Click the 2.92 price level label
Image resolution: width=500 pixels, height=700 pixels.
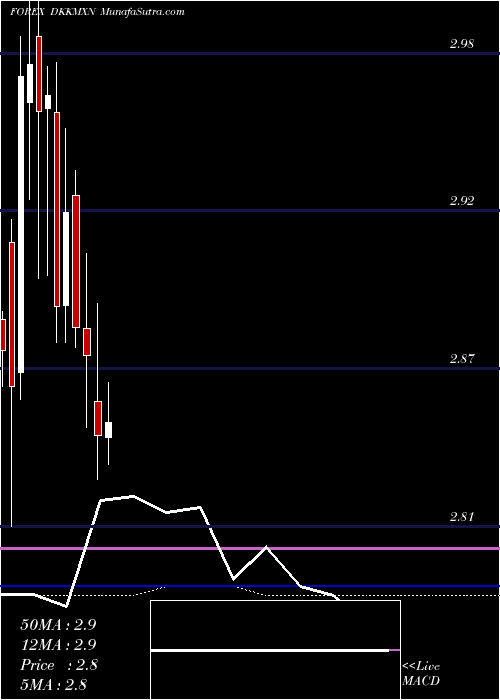coord(461,201)
